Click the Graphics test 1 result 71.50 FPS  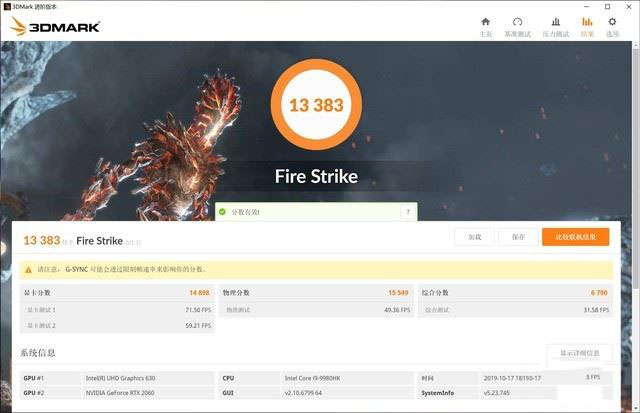tap(198, 310)
